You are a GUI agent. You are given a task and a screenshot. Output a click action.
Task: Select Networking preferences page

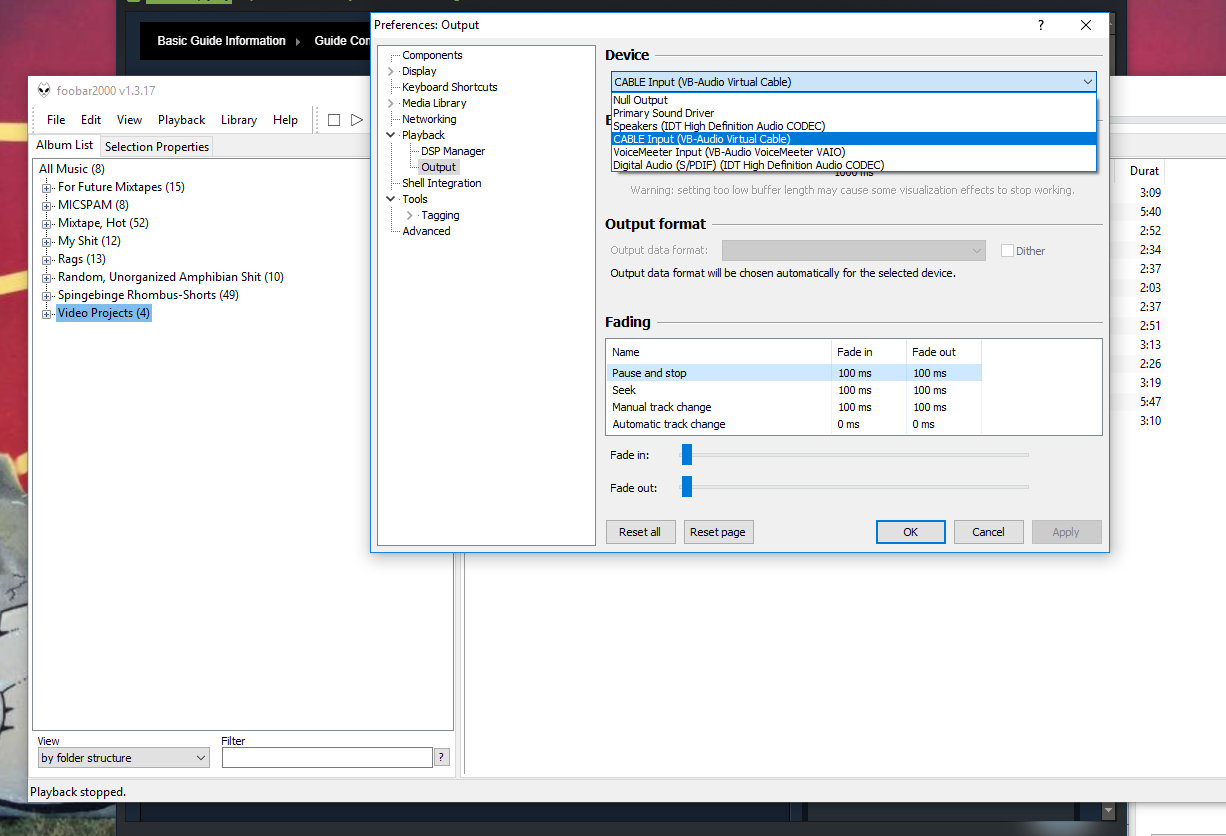point(429,119)
